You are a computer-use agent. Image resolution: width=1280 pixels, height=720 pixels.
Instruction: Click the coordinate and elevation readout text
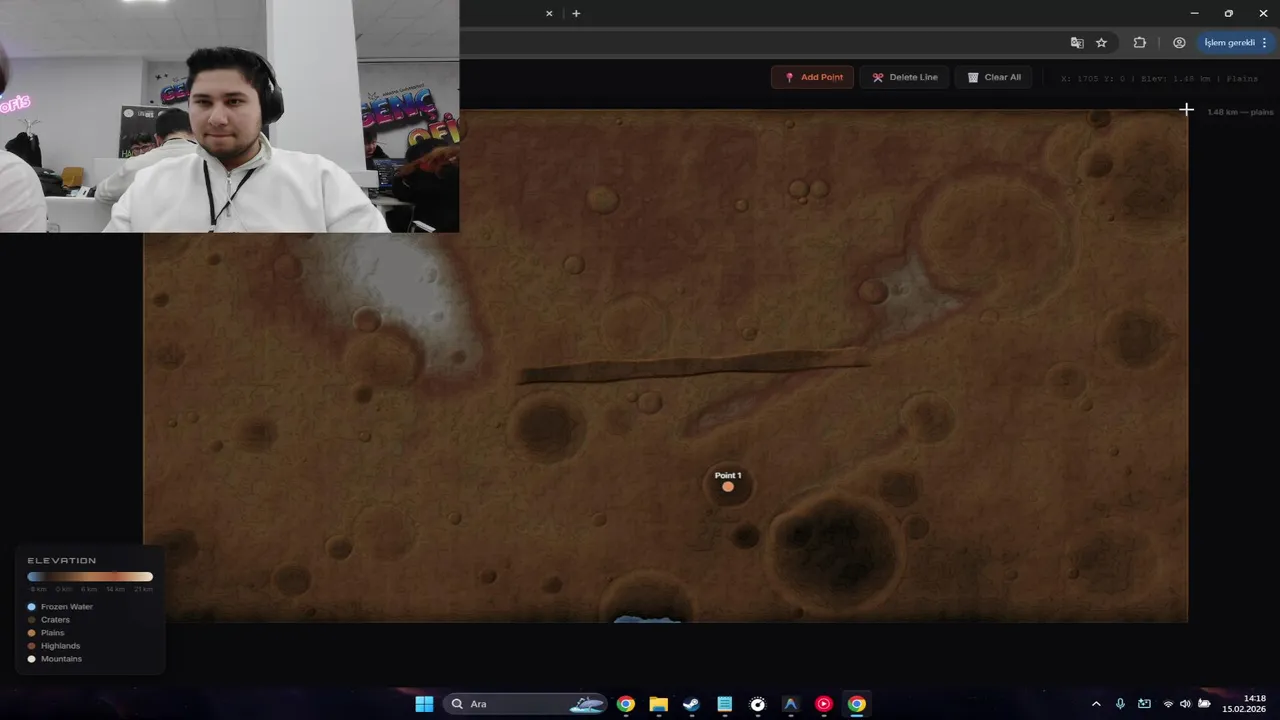click(1160, 78)
